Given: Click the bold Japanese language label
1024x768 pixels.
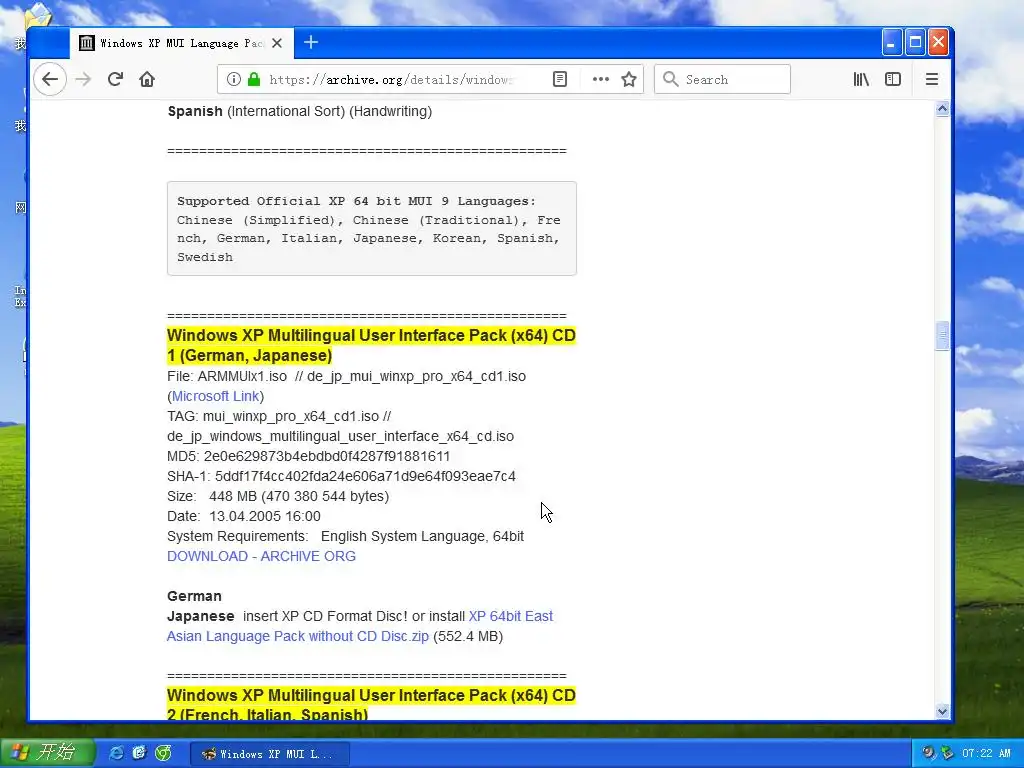Looking at the screenshot, I should click(200, 616).
